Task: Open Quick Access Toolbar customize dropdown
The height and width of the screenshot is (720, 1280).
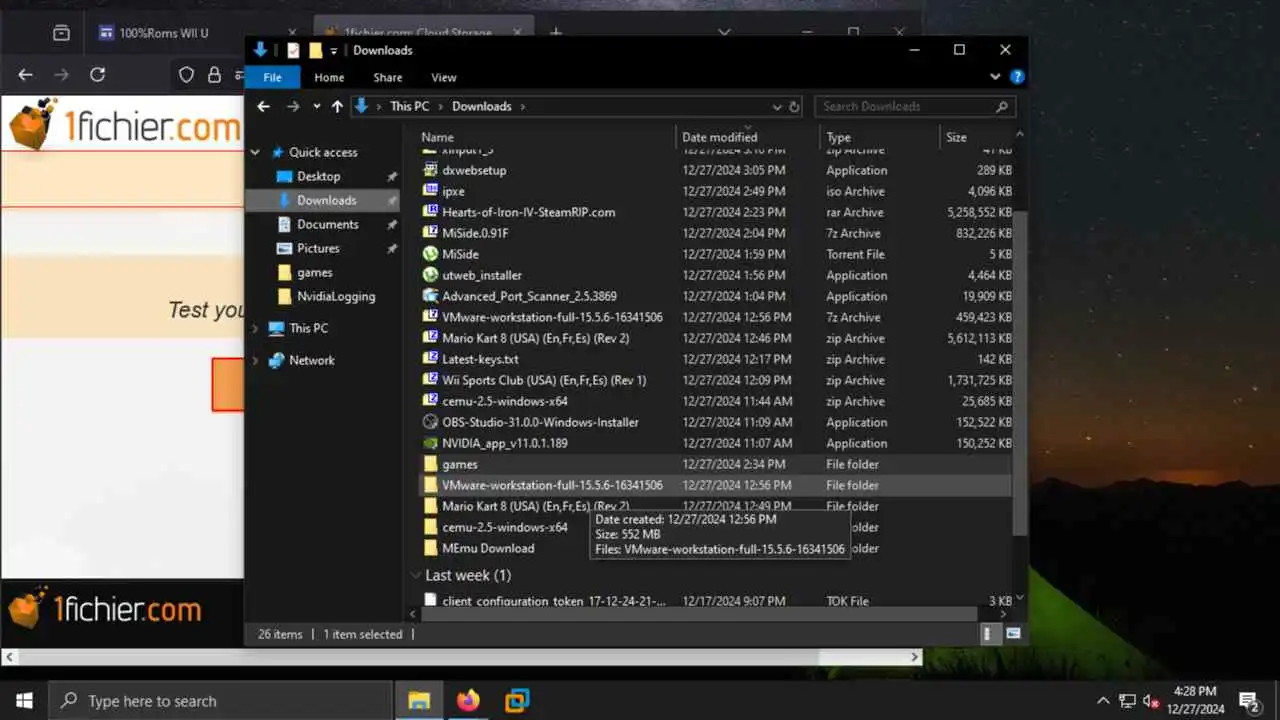Action: click(x=334, y=51)
